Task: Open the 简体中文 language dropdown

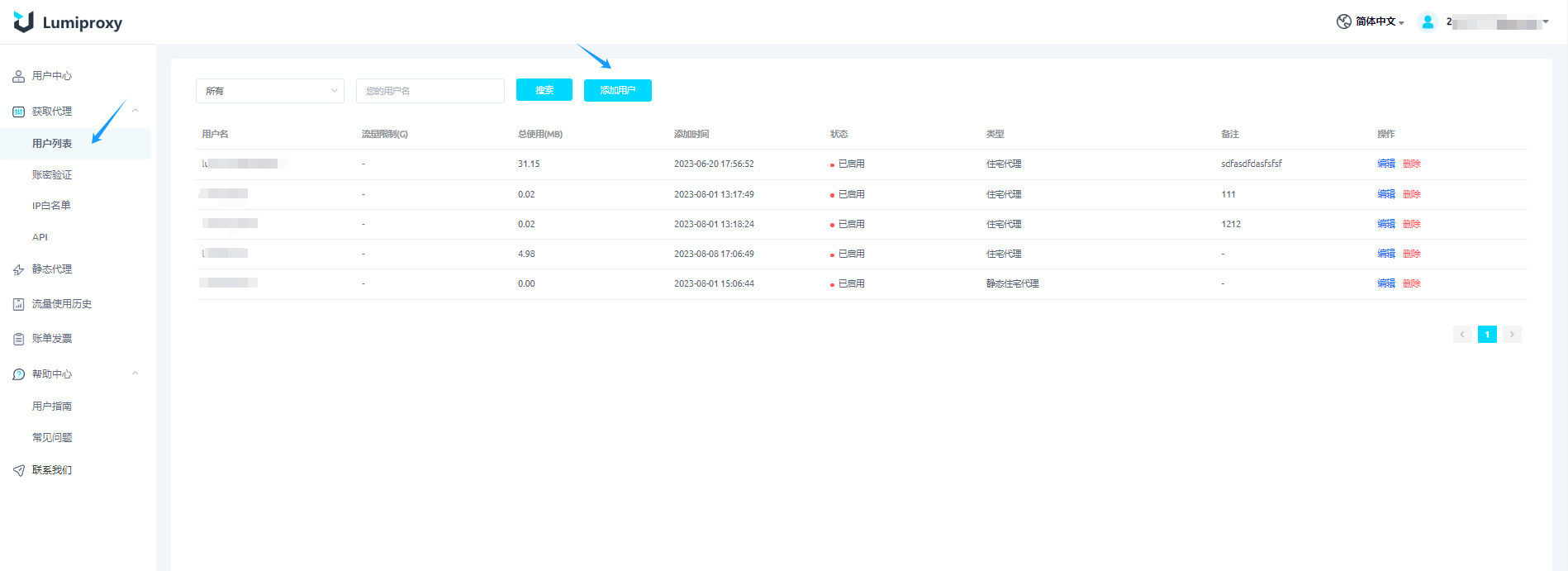Action: tap(1379, 21)
